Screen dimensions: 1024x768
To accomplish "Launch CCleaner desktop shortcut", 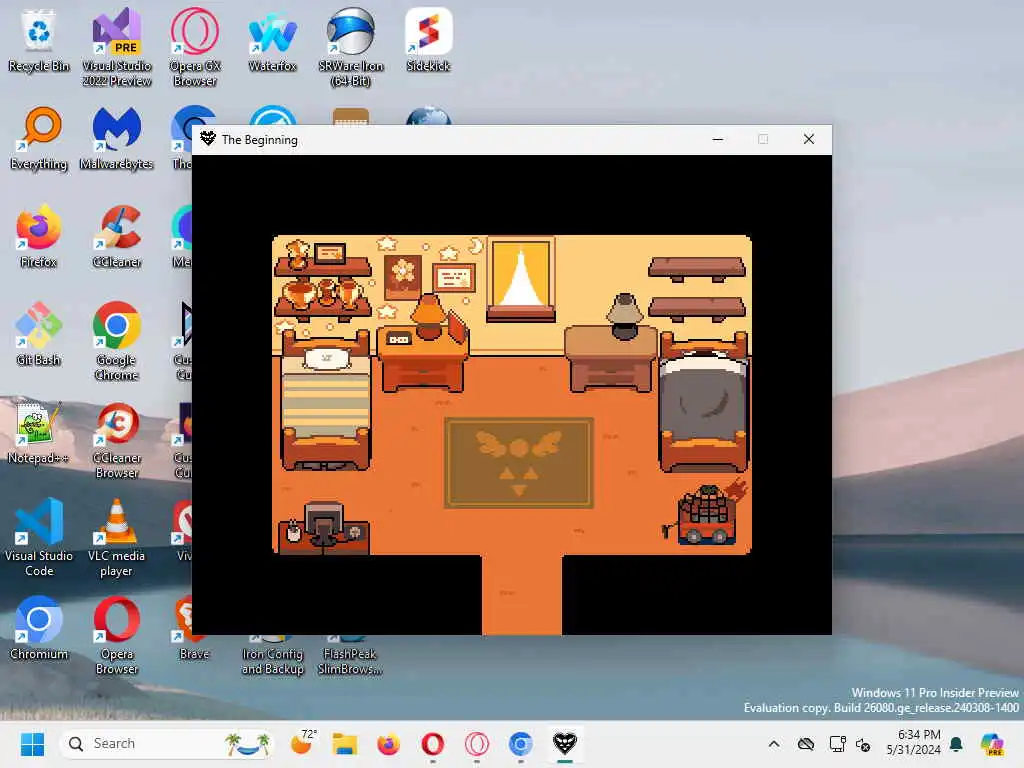I will coord(117,236).
